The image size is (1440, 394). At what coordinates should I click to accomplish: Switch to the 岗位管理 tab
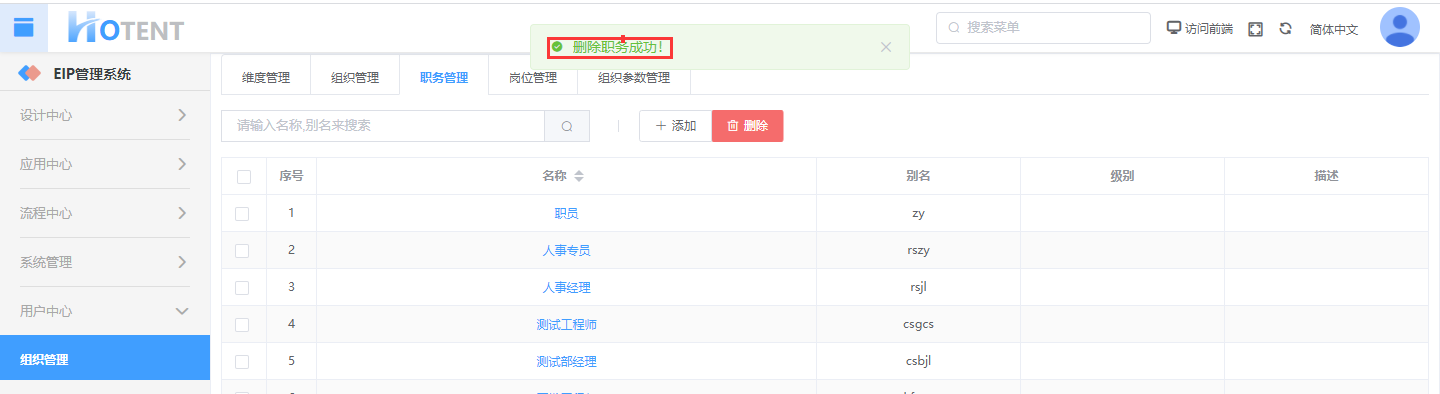point(533,77)
